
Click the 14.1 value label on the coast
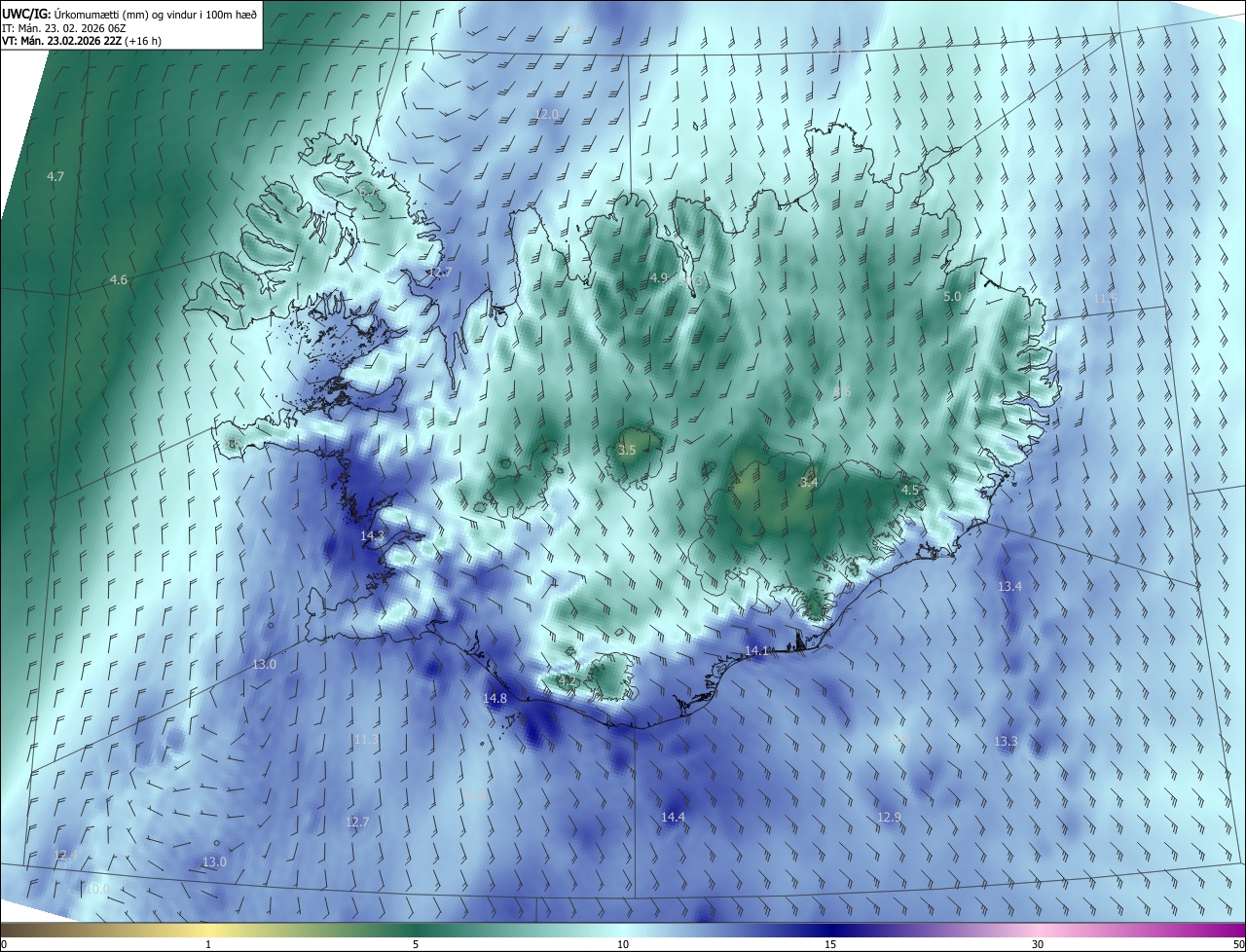point(757,651)
